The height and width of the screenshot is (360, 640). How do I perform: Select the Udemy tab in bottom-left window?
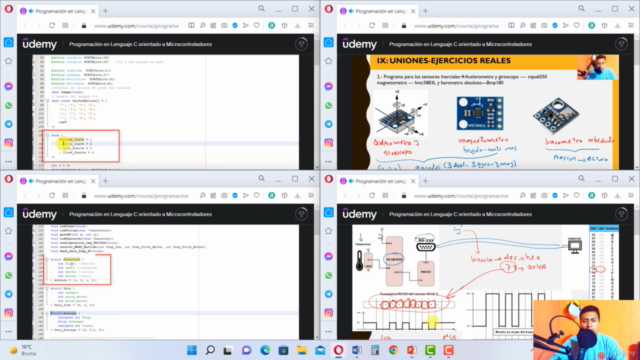(58, 181)
